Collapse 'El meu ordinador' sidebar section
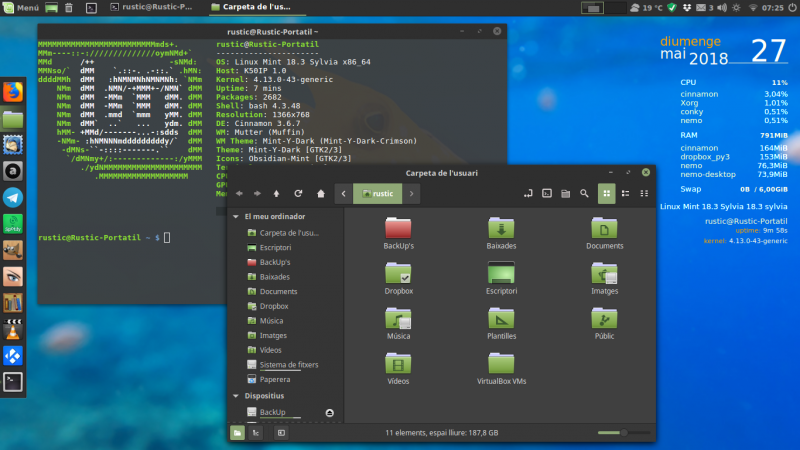 point(236,216)
